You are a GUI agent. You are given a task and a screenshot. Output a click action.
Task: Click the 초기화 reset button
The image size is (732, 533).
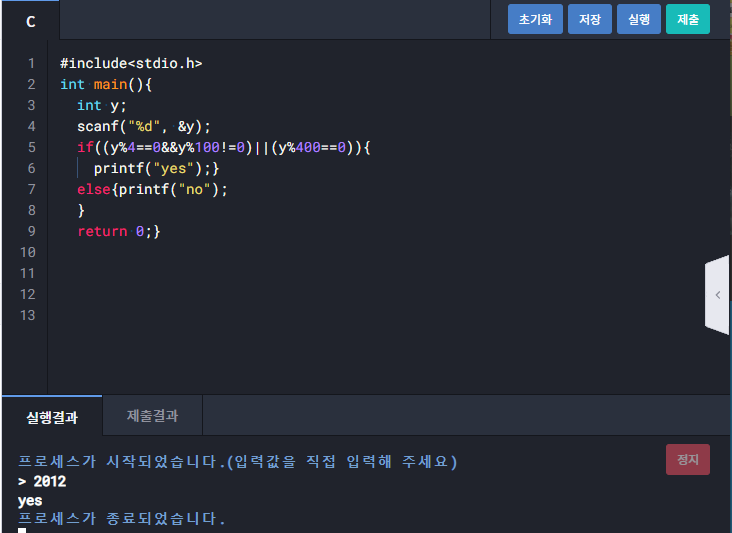[x=535, y=19]
